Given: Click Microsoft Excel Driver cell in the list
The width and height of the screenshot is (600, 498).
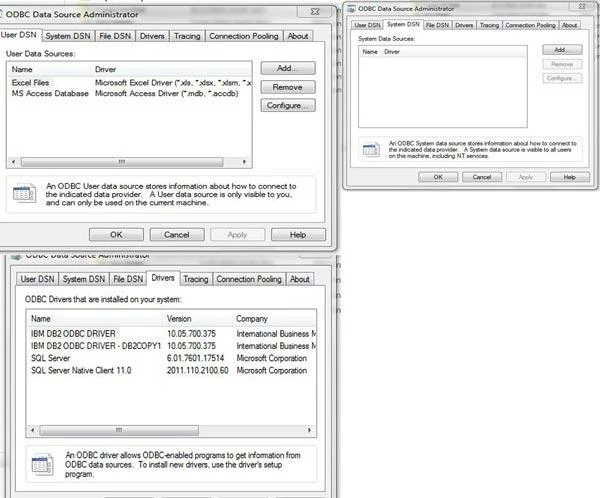Looking at the screenshot, I should pyautogui.click(x=173, y=83).
